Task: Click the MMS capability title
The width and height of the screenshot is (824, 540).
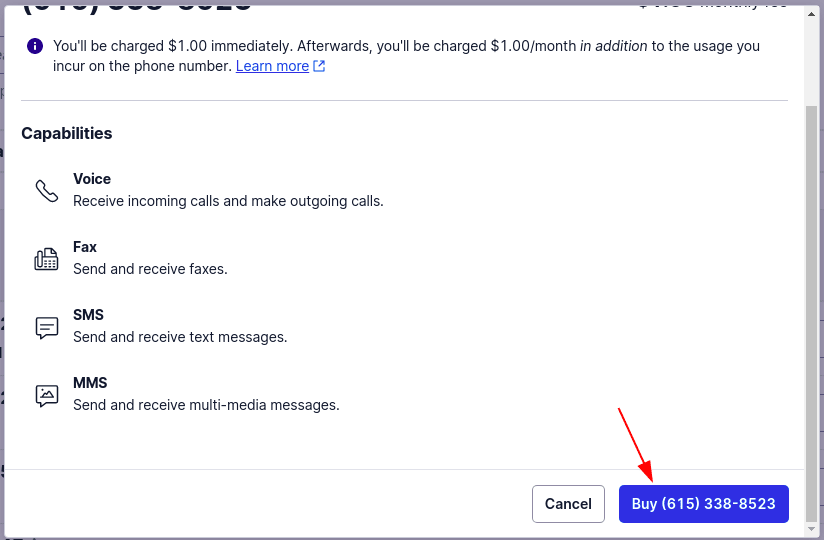Action: pos(90,383)
